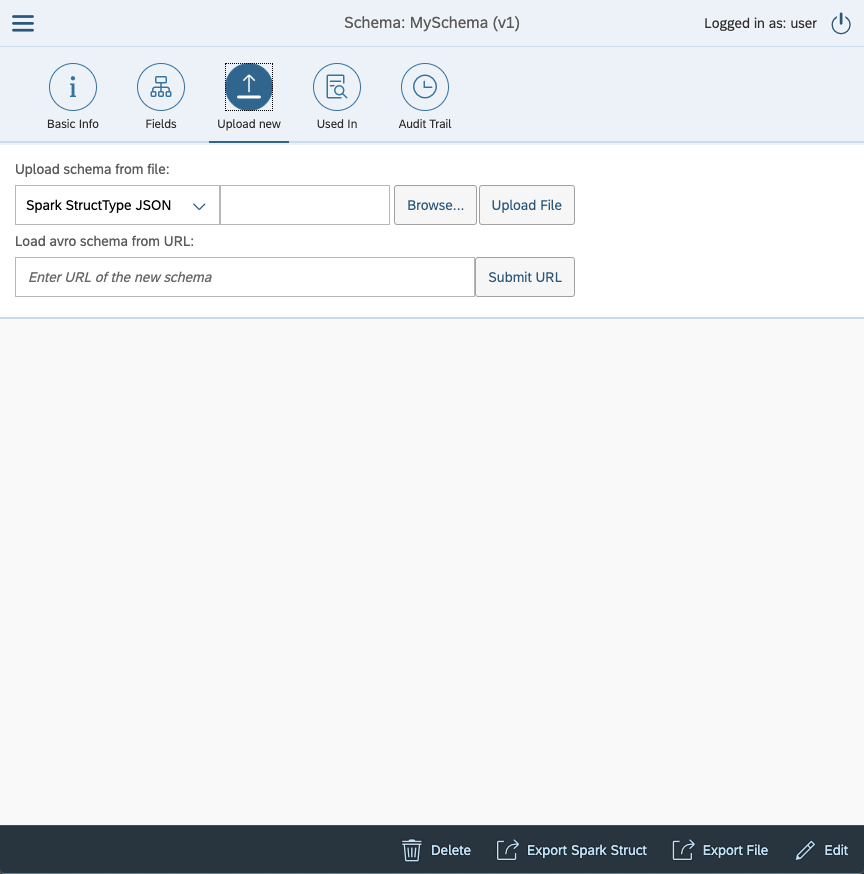Click the 'Logged in as: user' text

[x=760, y=23]
